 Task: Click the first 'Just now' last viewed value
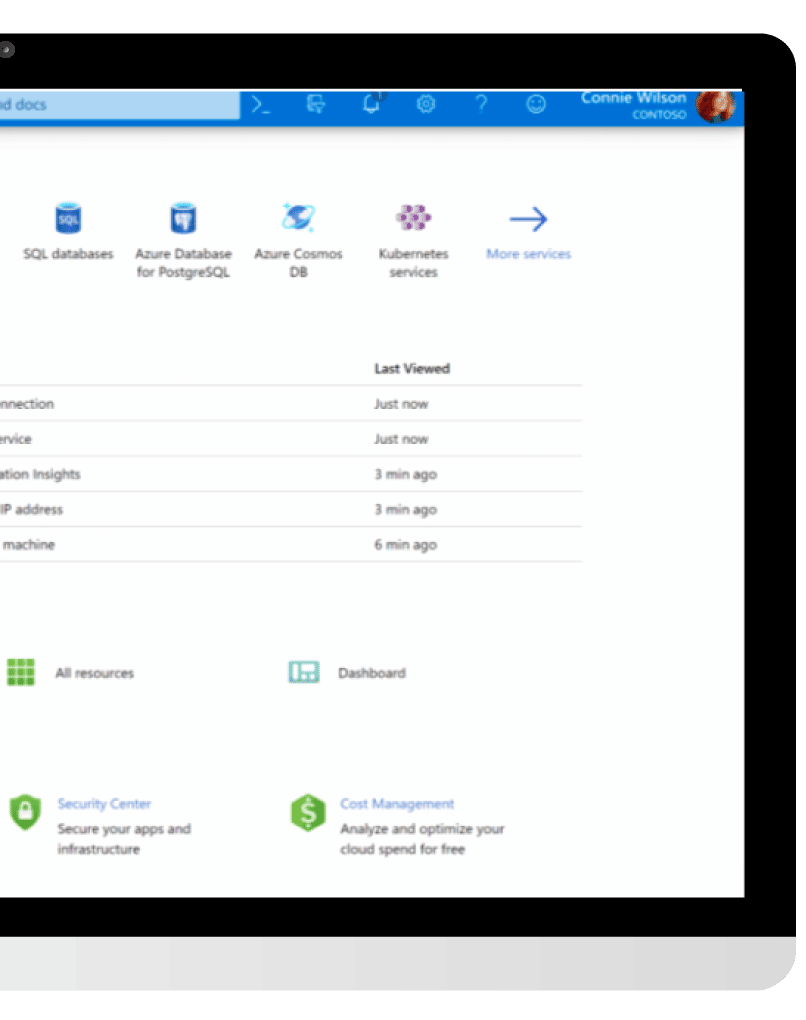coord(401,404)
